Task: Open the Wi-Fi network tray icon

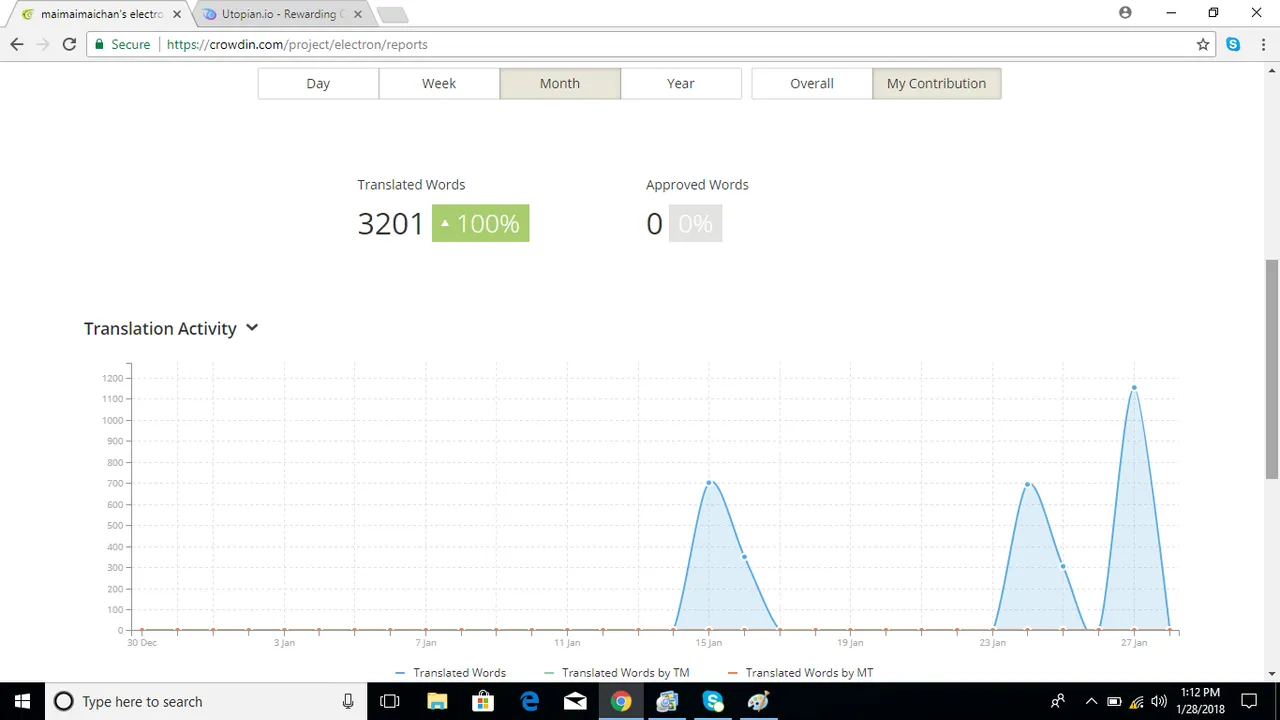Action: [1137, 701]
